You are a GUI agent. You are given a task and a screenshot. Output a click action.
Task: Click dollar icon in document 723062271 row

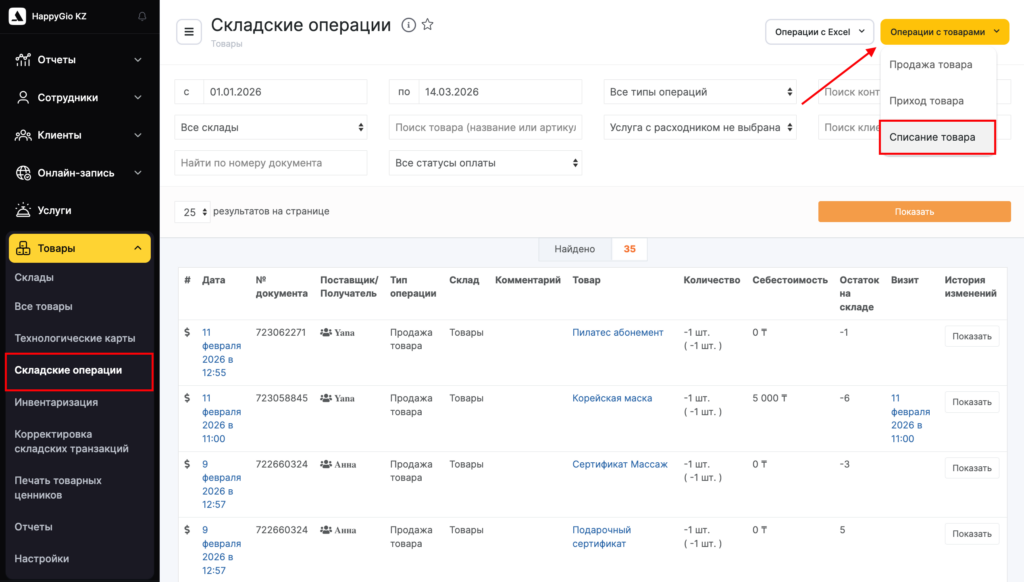click(x=187, y=333)
